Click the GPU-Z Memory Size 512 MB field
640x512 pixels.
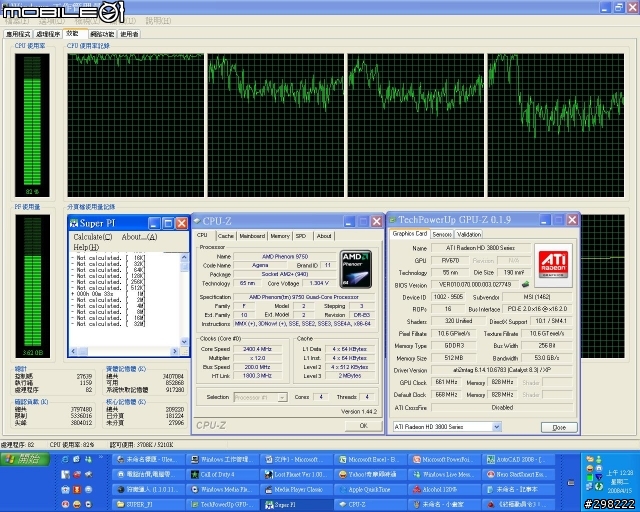pyautogui.click(x=454, y=358)
